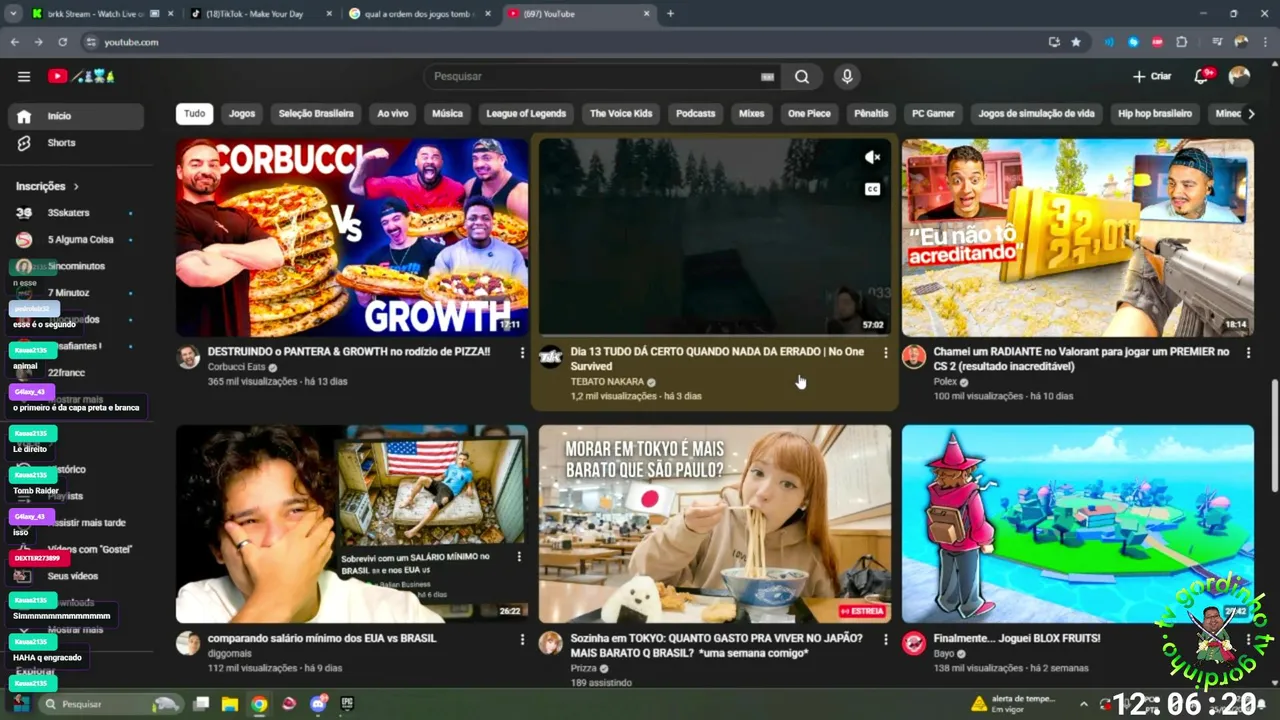Screen dimensions: 1280x720
Task: Open options for comparando salário mínimo video
Action: [x=522, y=639]
